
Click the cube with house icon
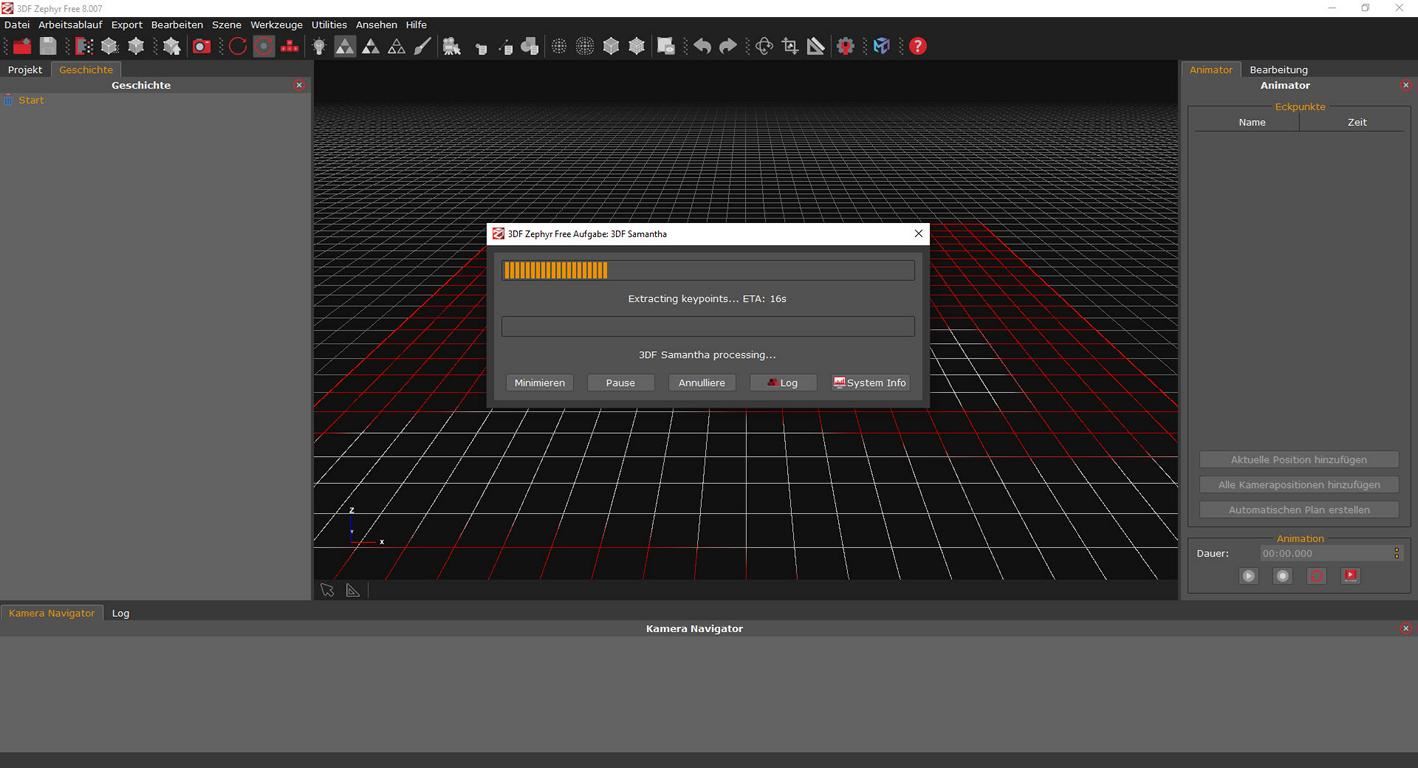point(172,46)
